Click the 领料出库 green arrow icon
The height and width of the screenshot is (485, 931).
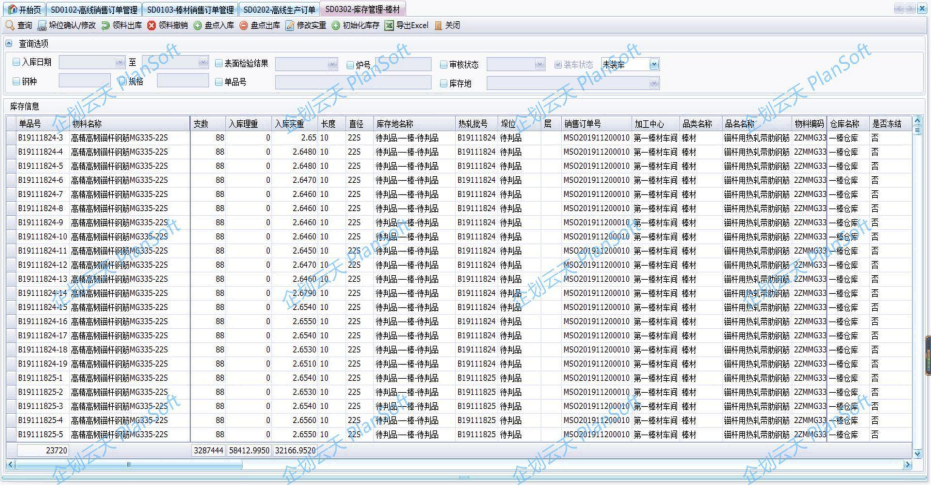coord(106,26)
